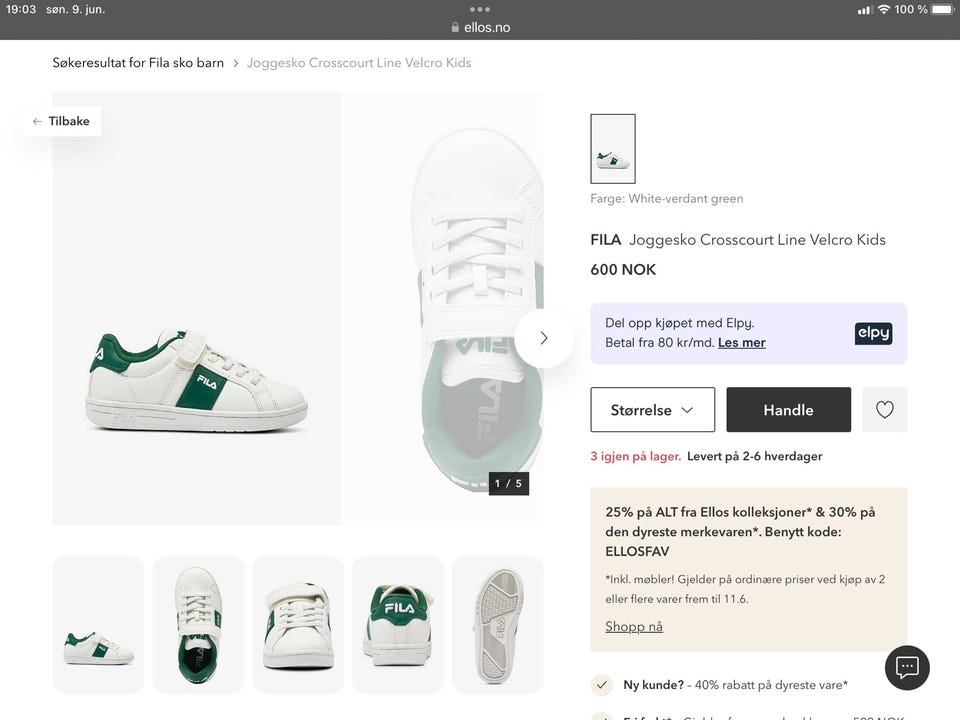The image size is (960, 720).
Task: Show the top-view green insole thumbnail
Action: pyautogui.click(x=198, y=625)
